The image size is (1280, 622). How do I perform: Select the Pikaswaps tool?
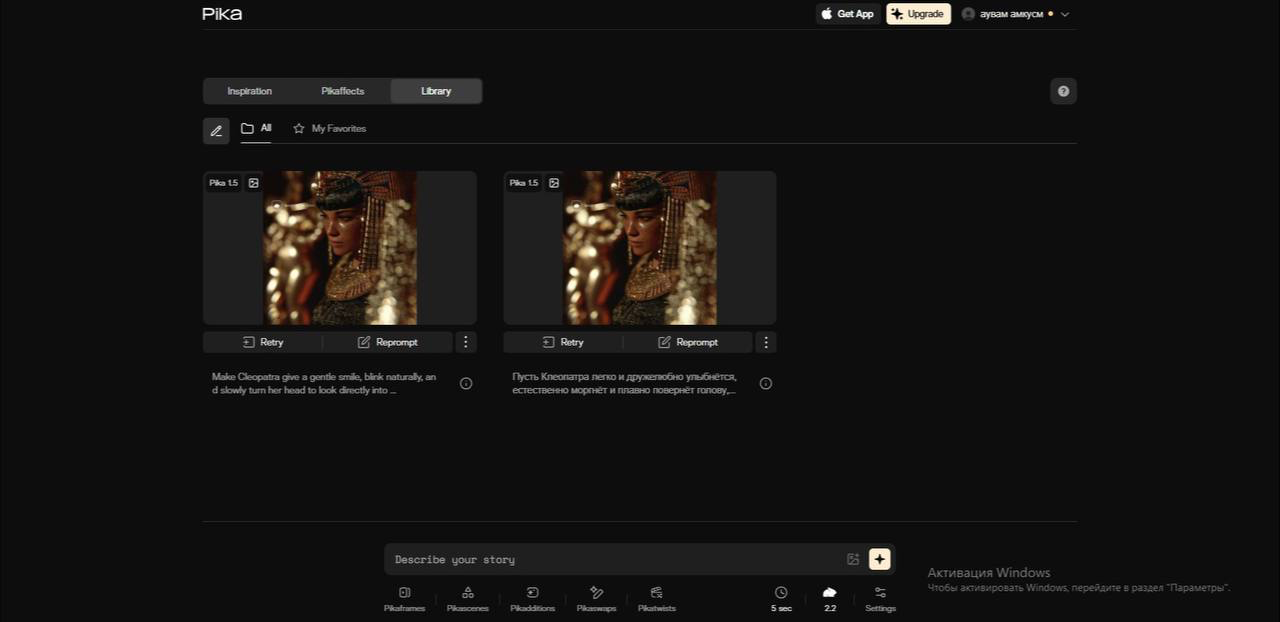pyautogui.click(x=596, y=600)
